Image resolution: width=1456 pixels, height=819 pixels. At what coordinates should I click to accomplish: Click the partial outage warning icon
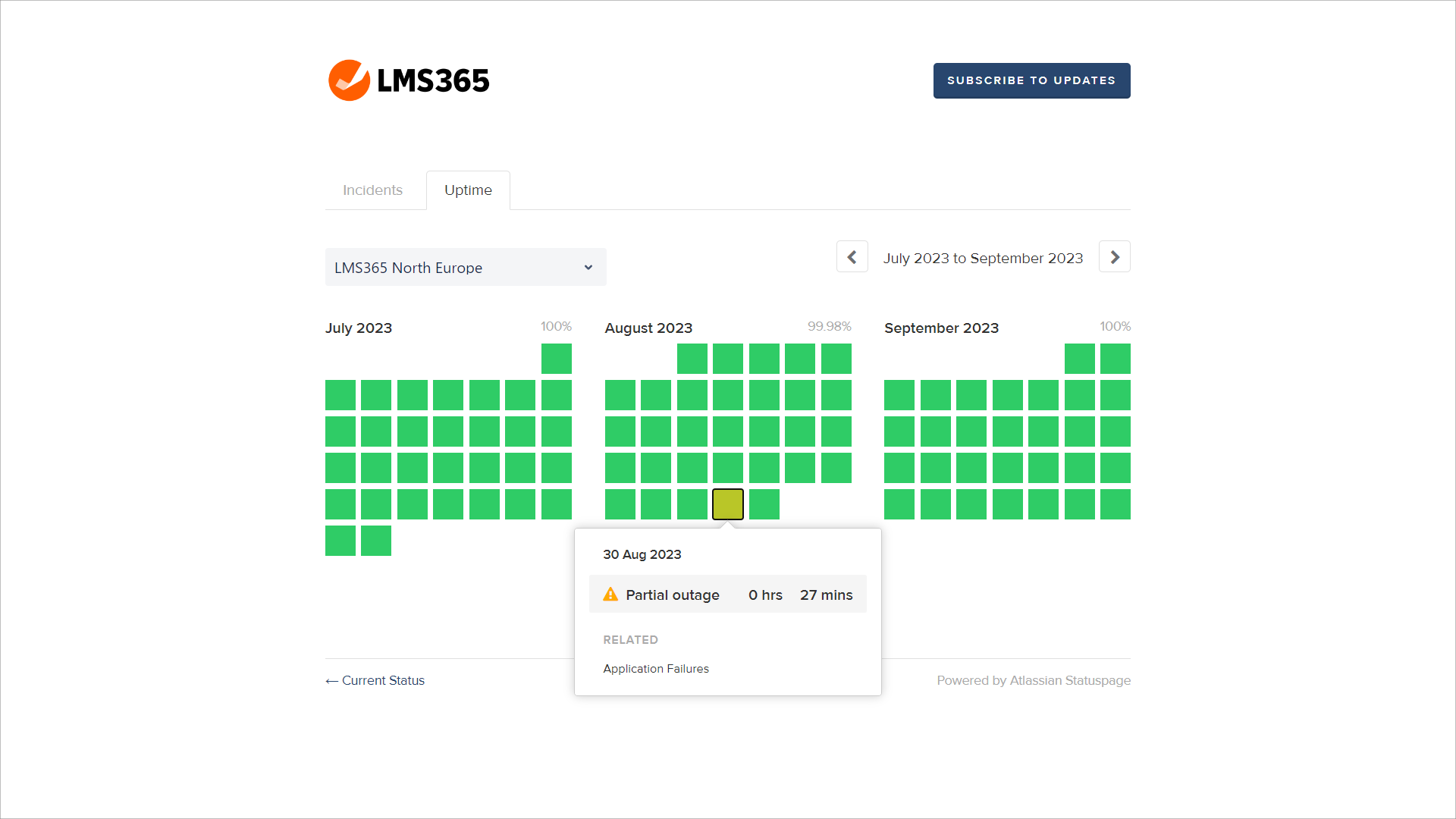pos(610,595)
